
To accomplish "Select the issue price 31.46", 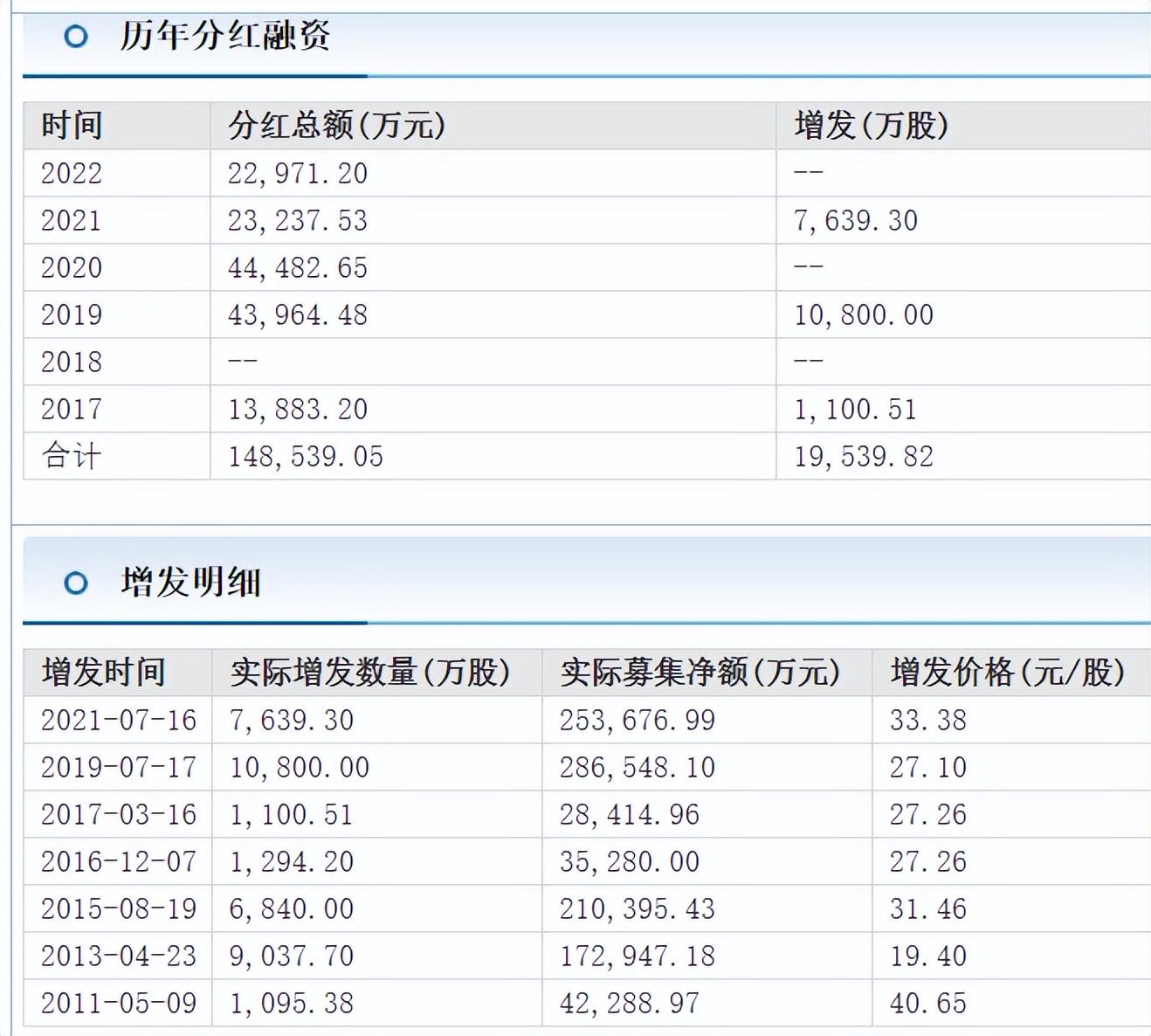I will [928, 908].
